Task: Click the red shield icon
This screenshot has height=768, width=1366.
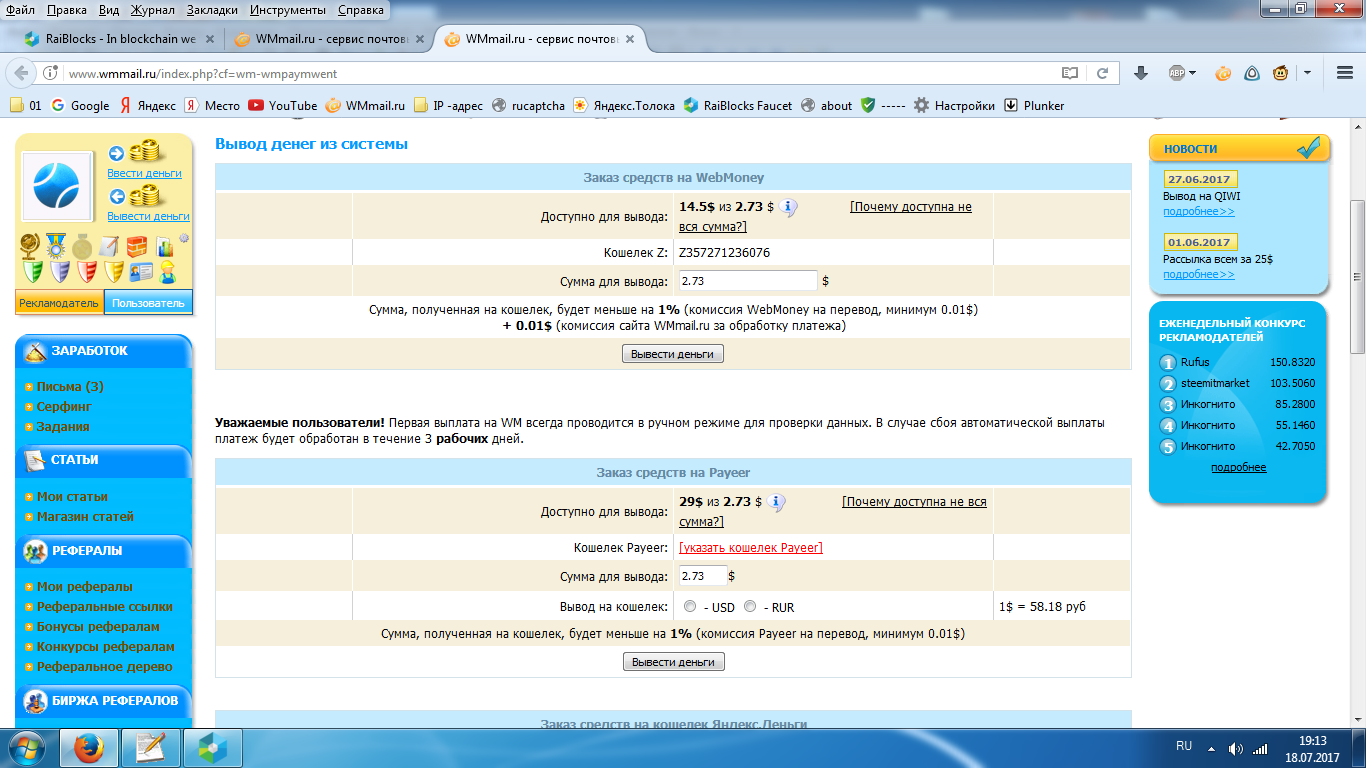Action: tap(87, 272)
